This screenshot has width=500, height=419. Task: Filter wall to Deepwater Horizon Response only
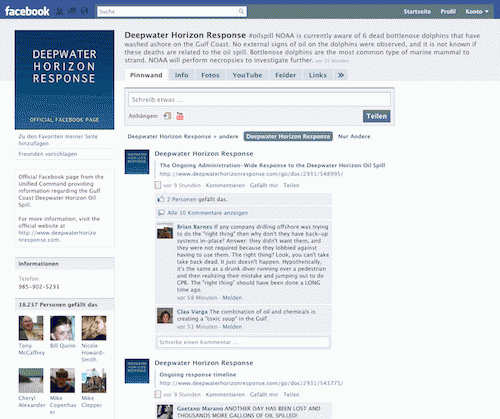tap(288, 136)
